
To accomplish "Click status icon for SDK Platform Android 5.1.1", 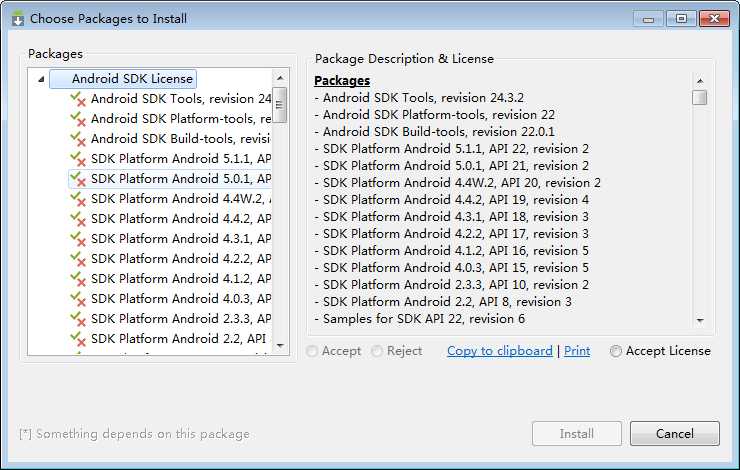I will [78, 159].
